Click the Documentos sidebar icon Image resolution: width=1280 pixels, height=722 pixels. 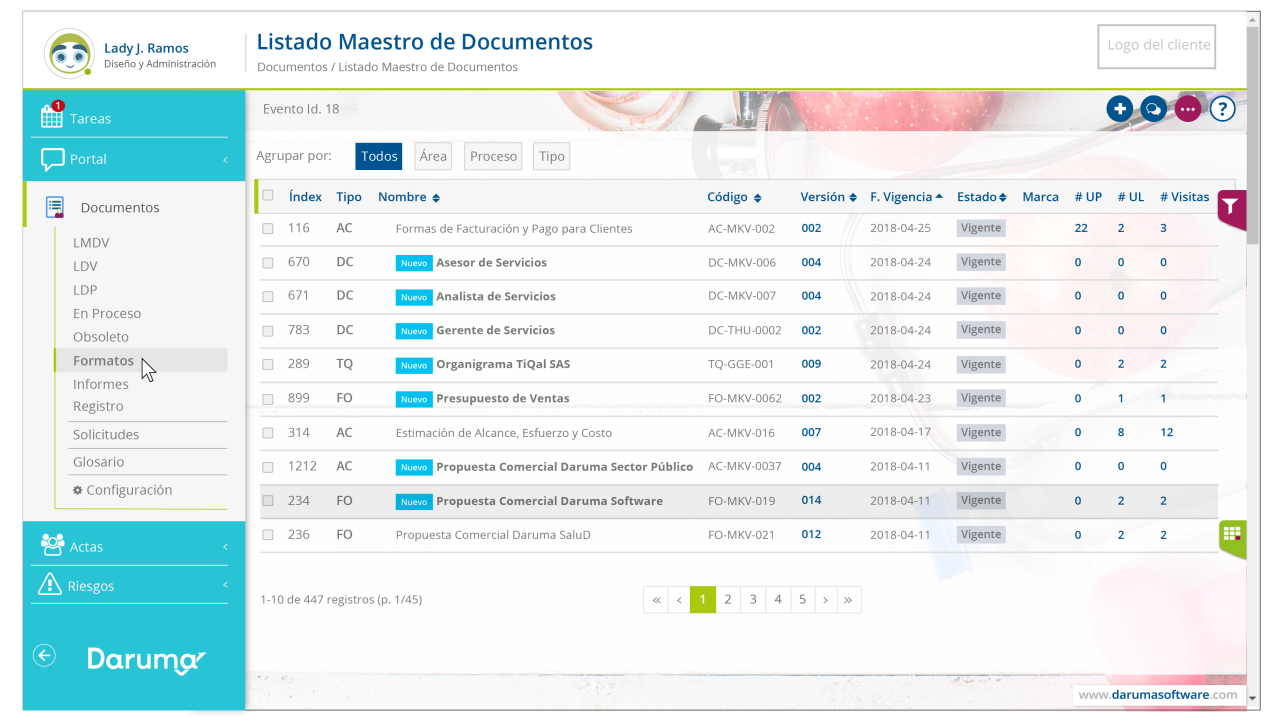(55, 207)
